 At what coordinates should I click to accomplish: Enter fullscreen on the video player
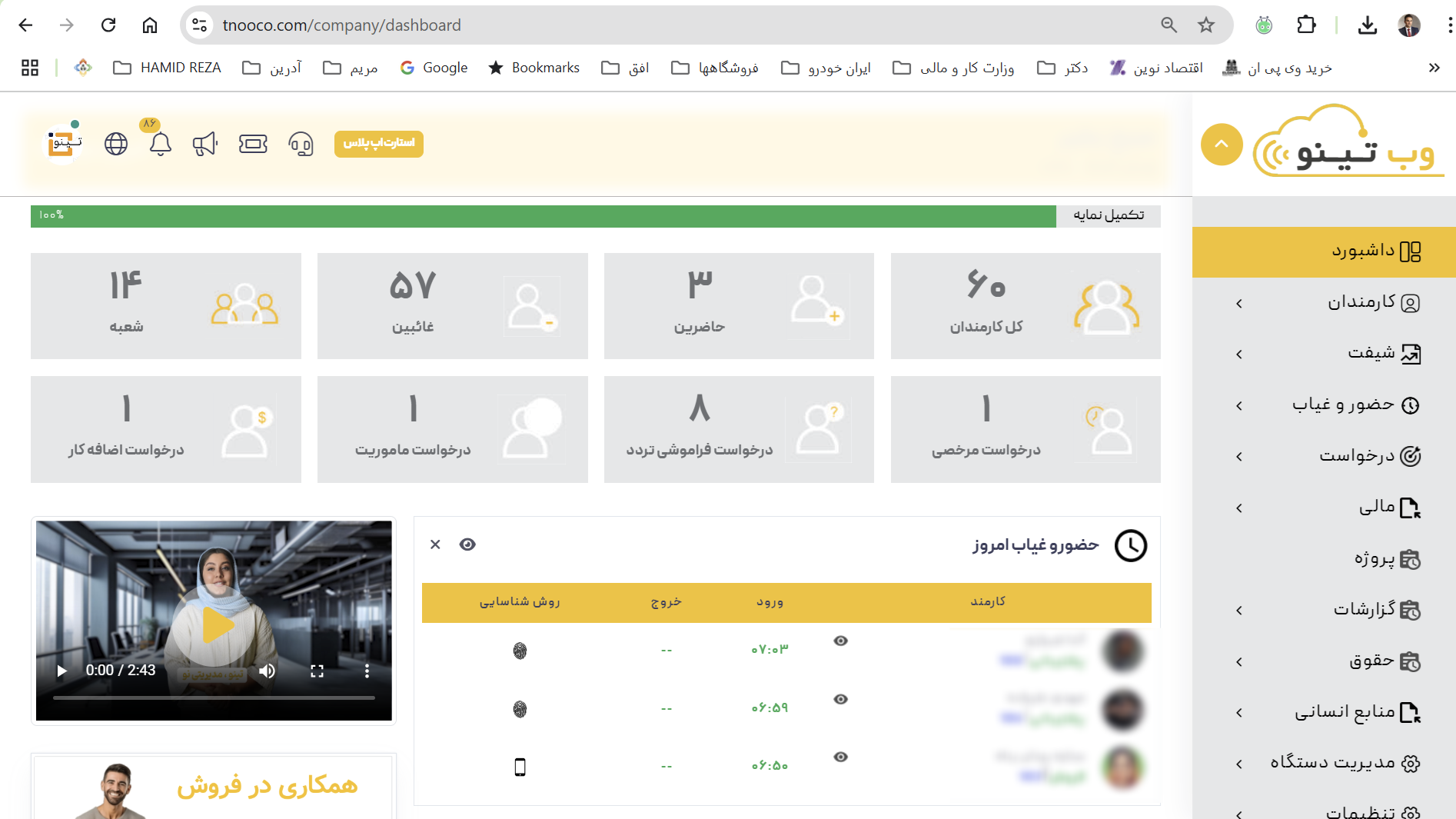coord(317,671)
